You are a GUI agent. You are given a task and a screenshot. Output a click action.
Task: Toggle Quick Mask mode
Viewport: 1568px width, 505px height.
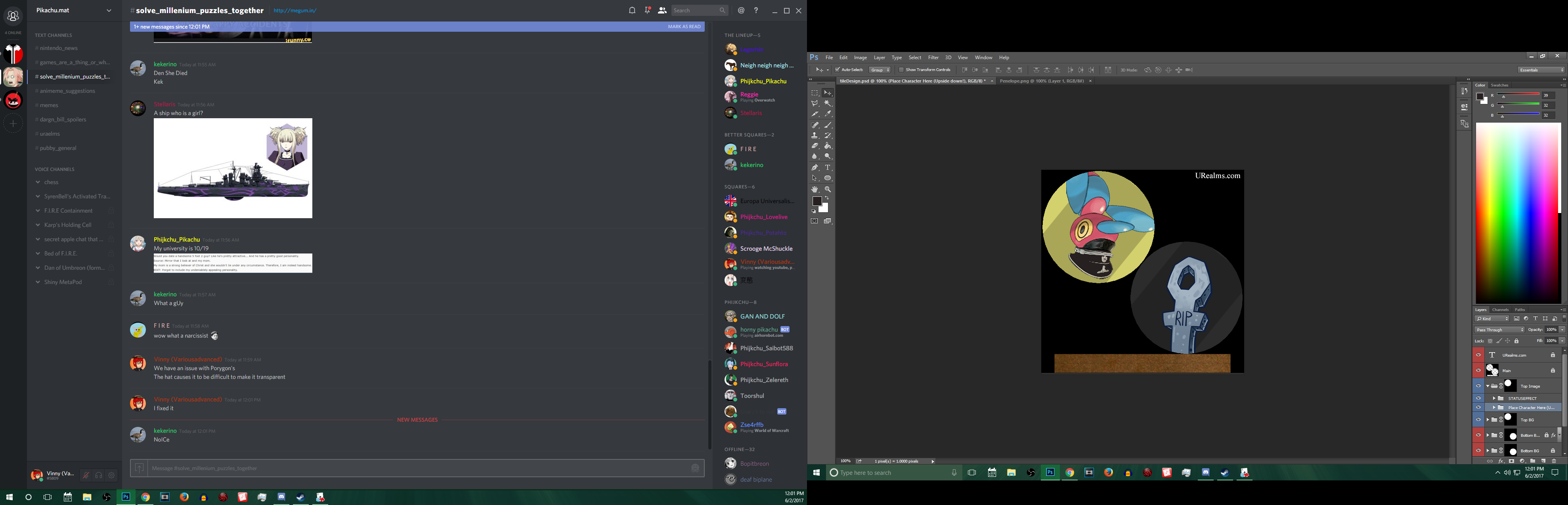[815, 221]
